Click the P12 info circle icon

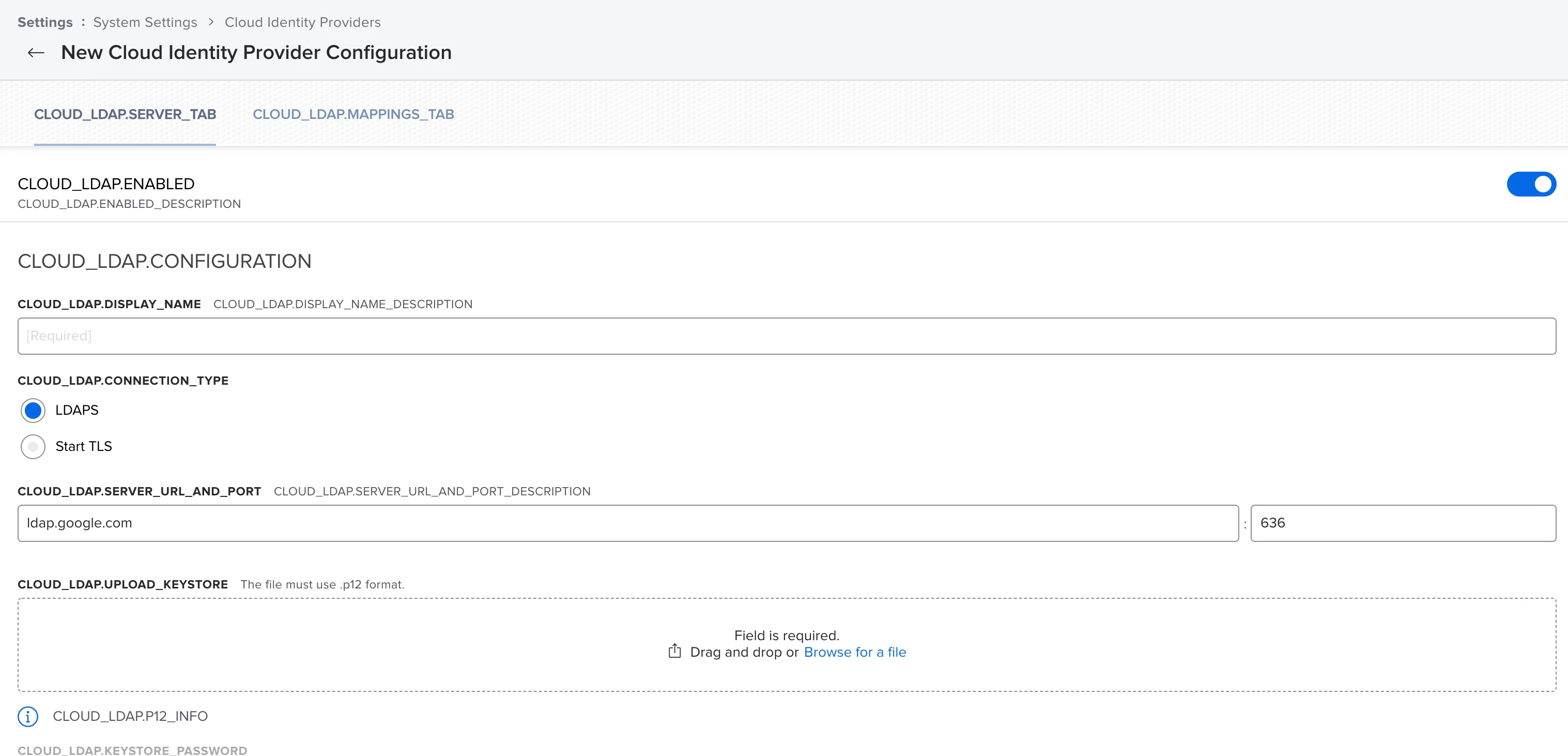coord(28,716)
